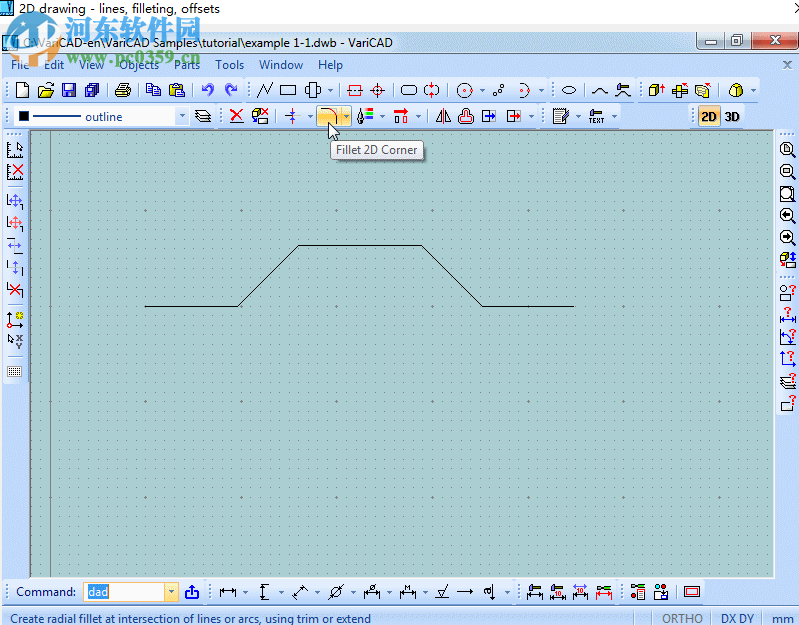This screenshot has width=799, height=625.
Task: Open the Objects menu
Action: point(139,65)
